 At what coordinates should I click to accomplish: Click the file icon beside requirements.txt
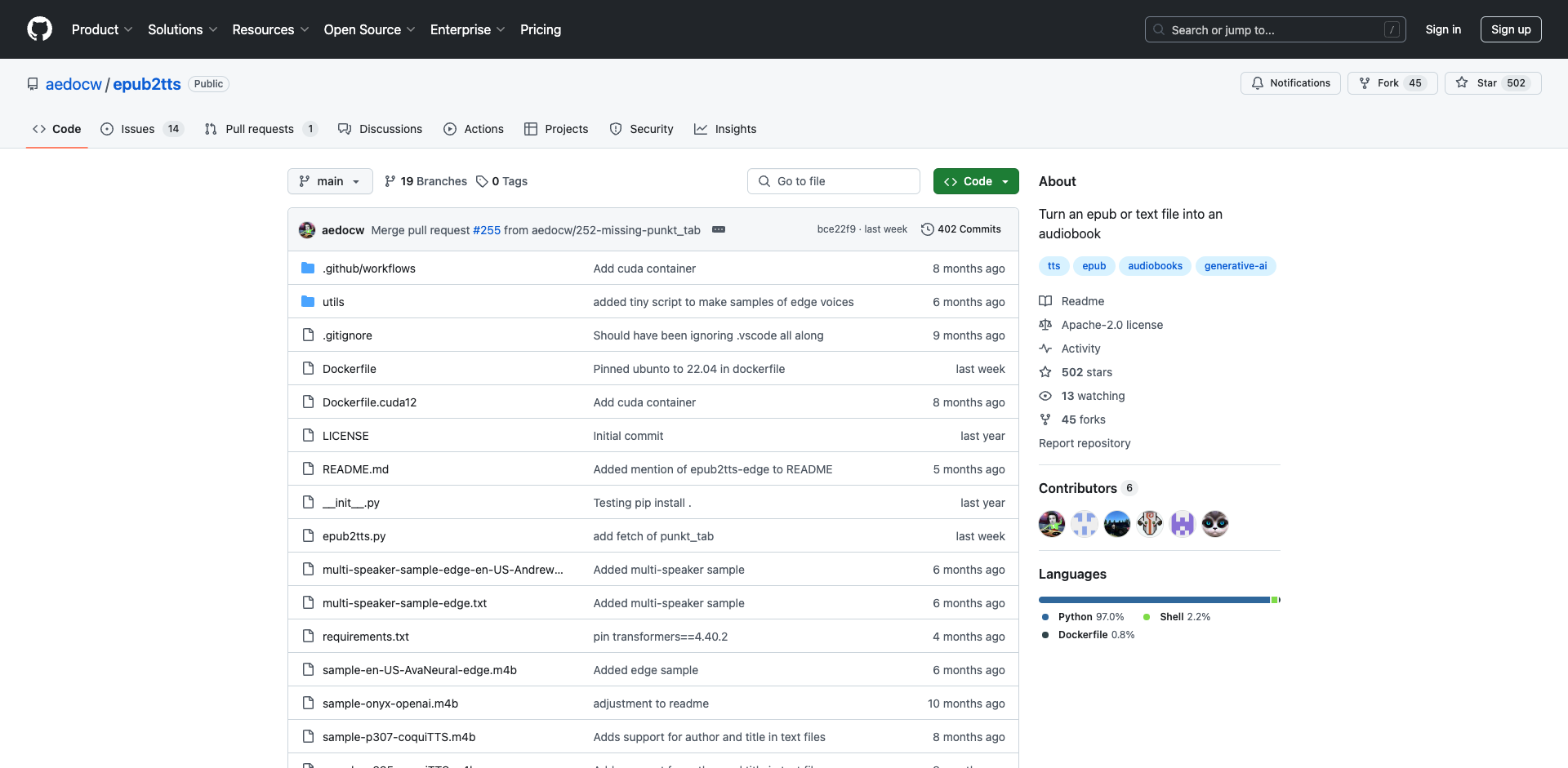pyautogui.click(x=308, y=637)
